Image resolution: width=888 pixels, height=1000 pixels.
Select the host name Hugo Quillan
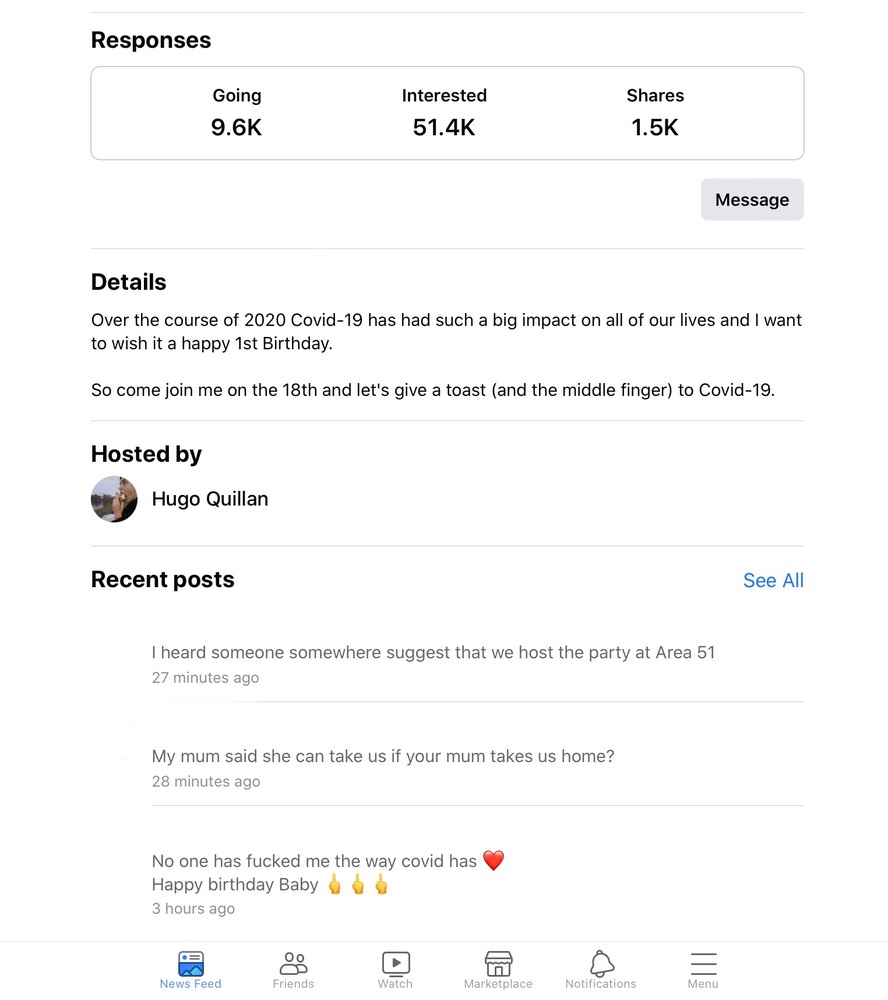click(210, 499)
